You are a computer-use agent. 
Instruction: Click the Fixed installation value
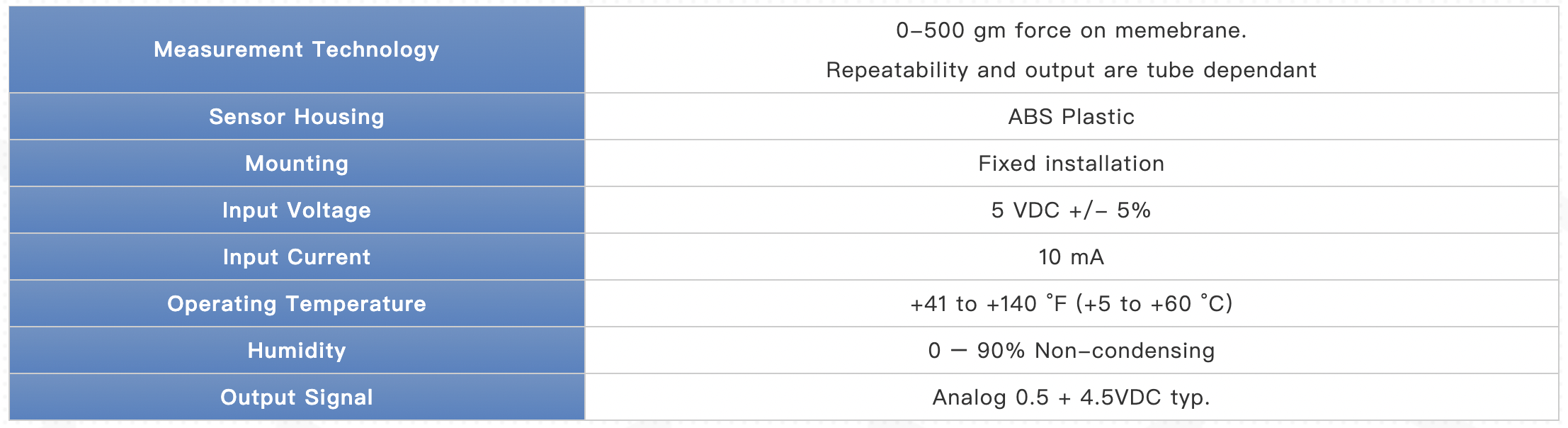pos(1071,164)
